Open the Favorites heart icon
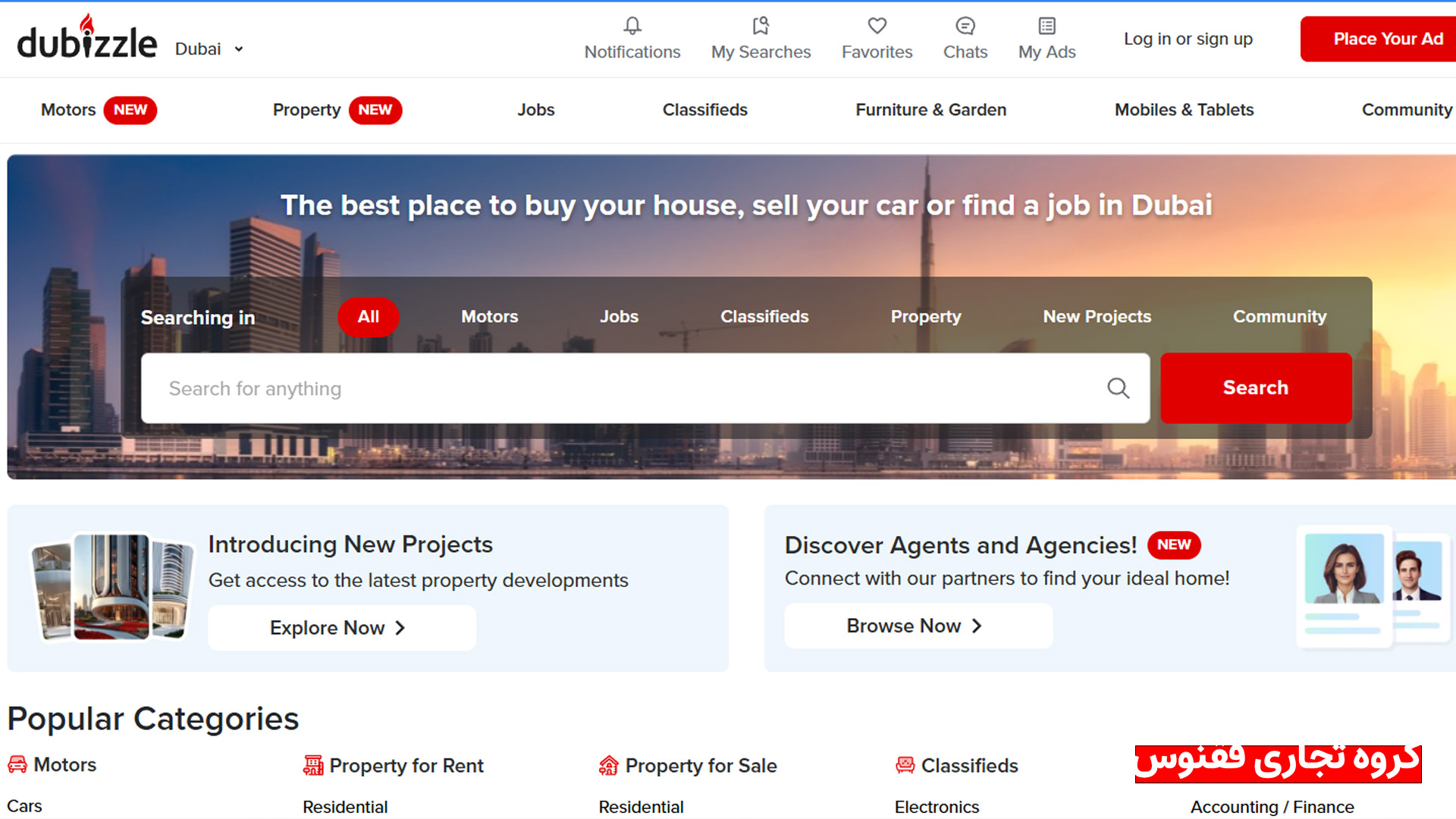This screenshot has height=819, width=1456. (877, 27)
